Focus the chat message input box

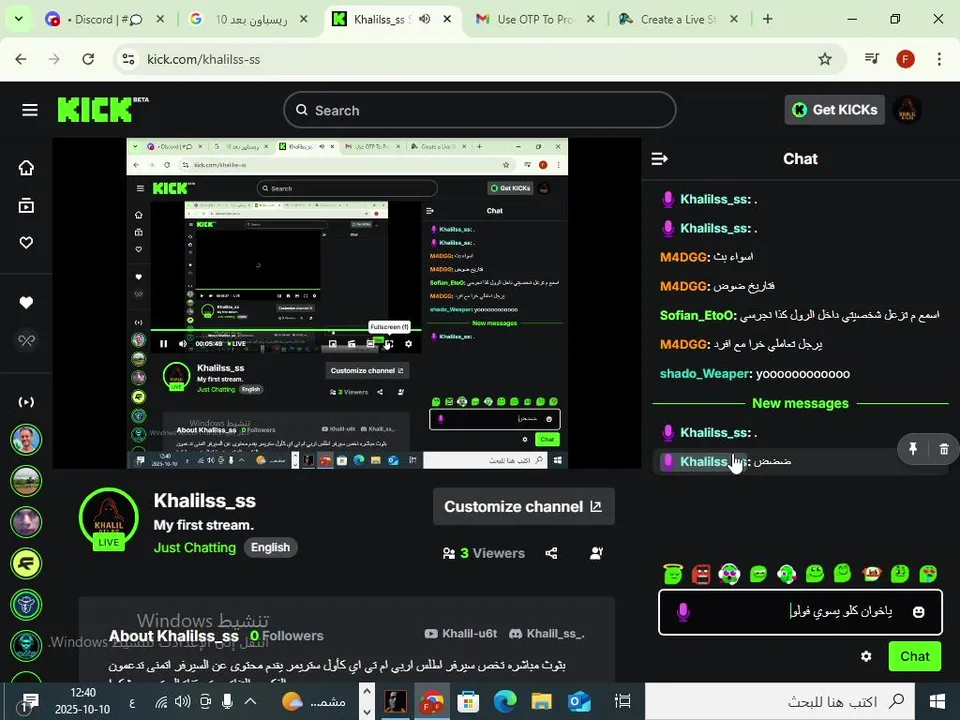[x=800, y=612]
